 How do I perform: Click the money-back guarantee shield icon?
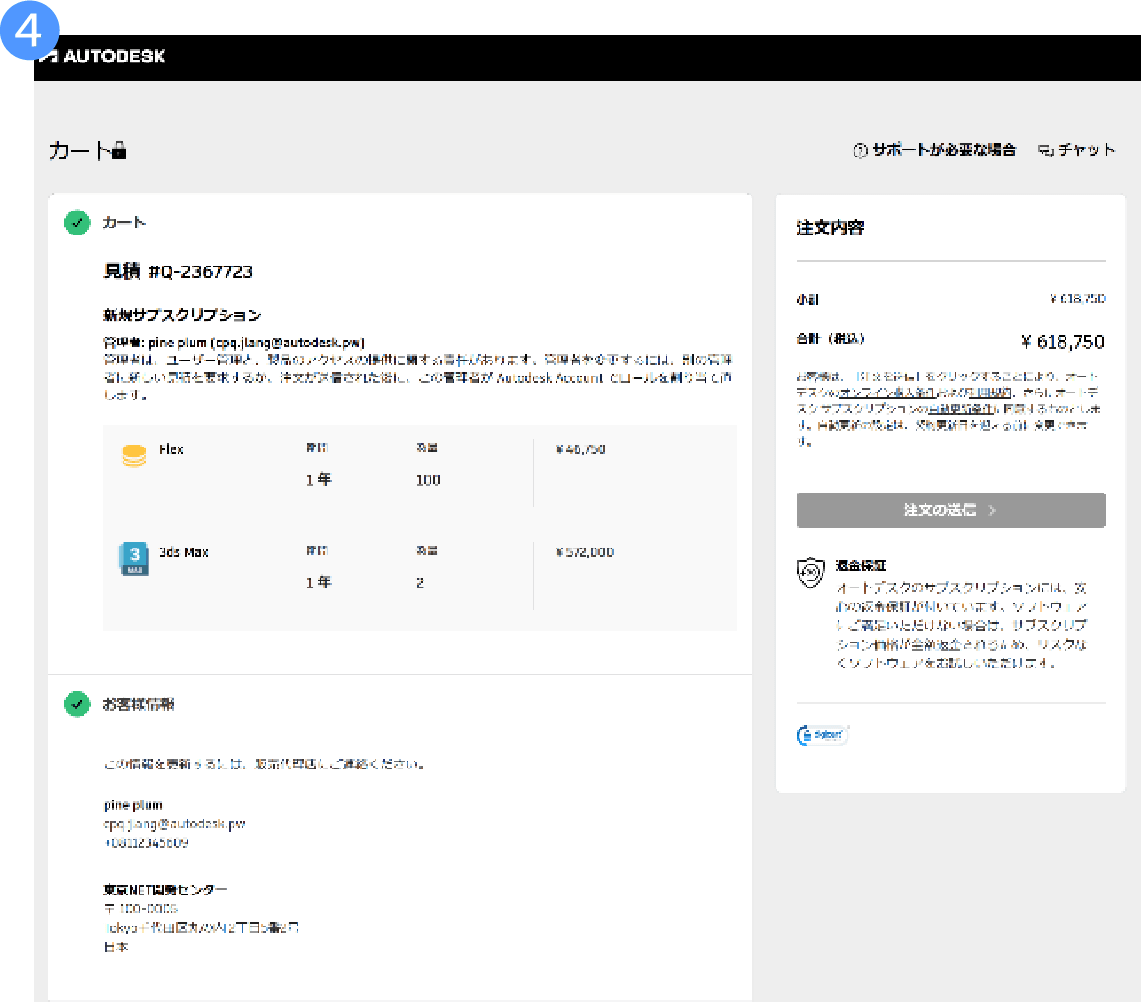(811, 573)
